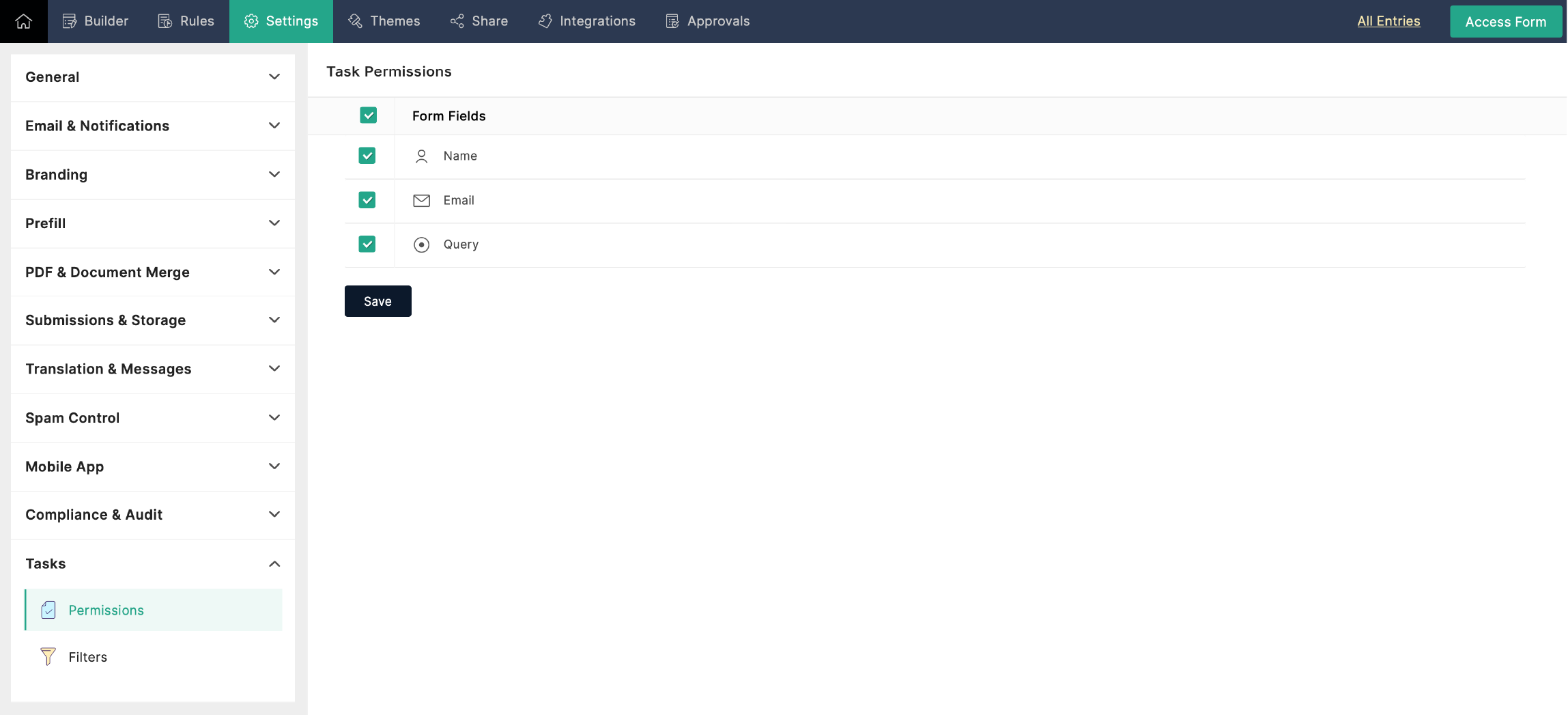The height and width of the screenshot is (715, 1568).
Task: Click the Settings gear icon
Action: (x=251, y=21)
